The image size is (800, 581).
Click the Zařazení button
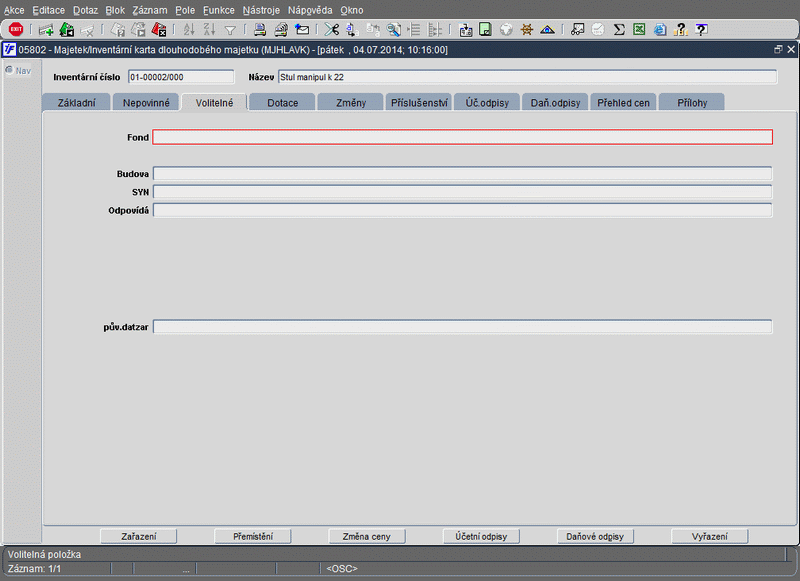(139, 536)
